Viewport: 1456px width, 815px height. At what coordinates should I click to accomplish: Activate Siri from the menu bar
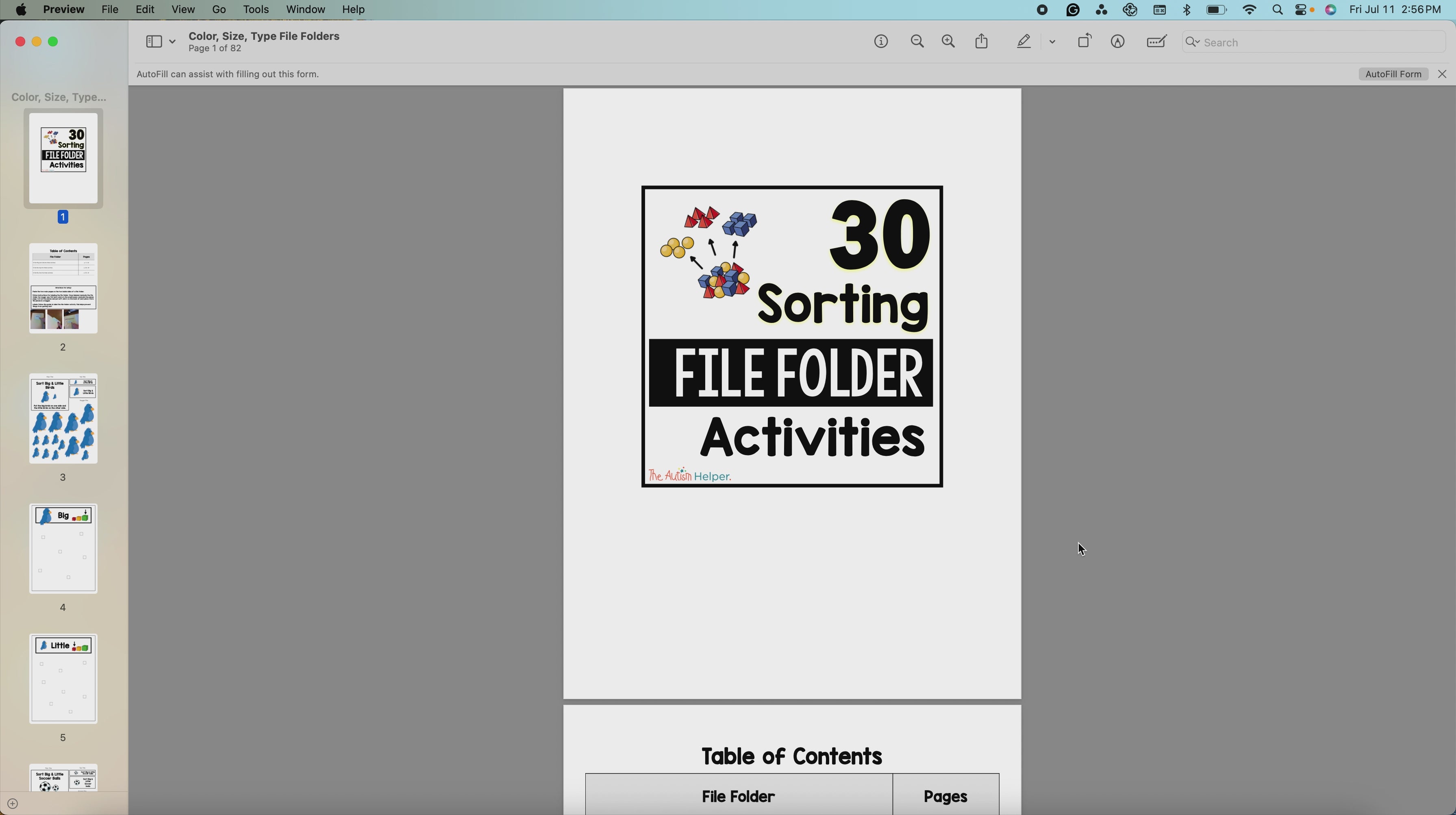coord(1330,10)
